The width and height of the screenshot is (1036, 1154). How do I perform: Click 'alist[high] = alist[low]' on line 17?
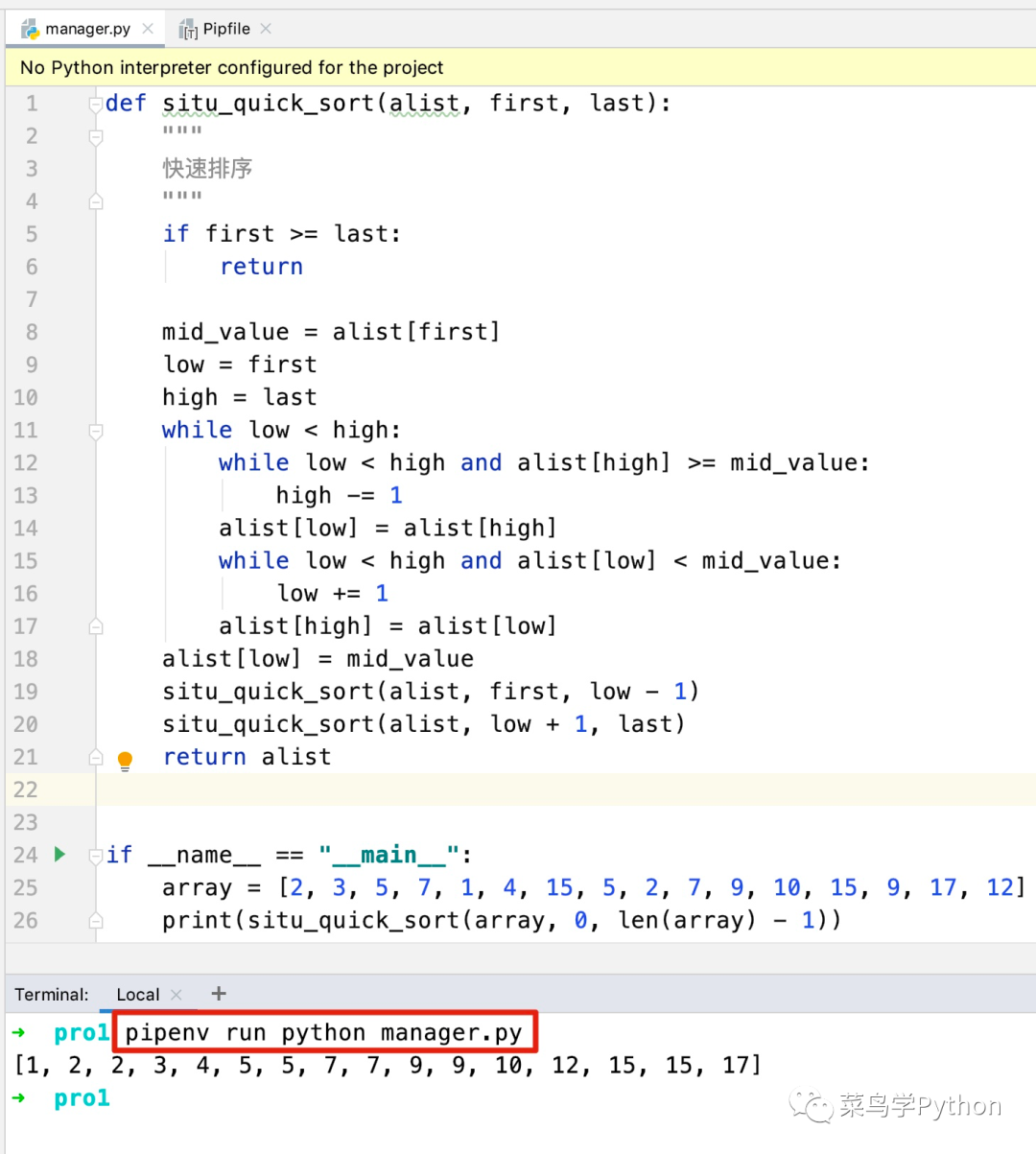point(388,625)
